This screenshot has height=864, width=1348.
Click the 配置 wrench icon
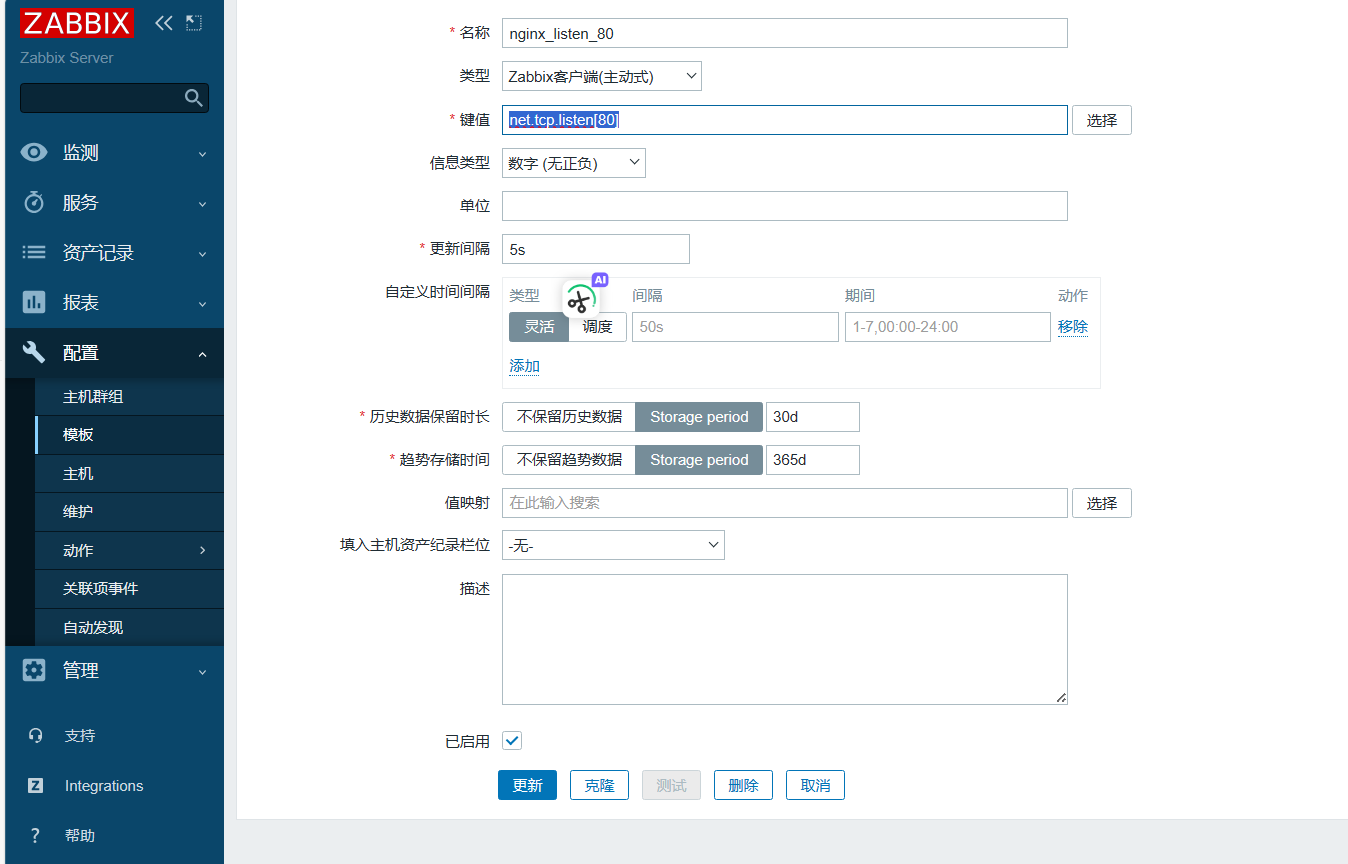[x=34, y=353]
